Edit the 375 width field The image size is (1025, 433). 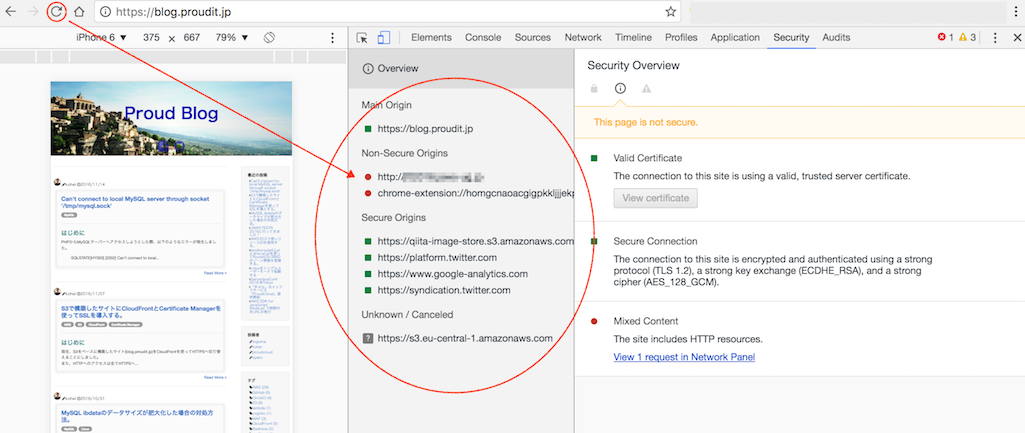tap(151, 38)
